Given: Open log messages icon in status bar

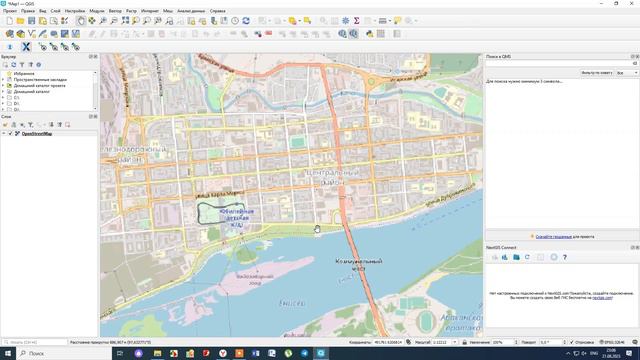Looking at the screenshot, I should pos(635,342).
